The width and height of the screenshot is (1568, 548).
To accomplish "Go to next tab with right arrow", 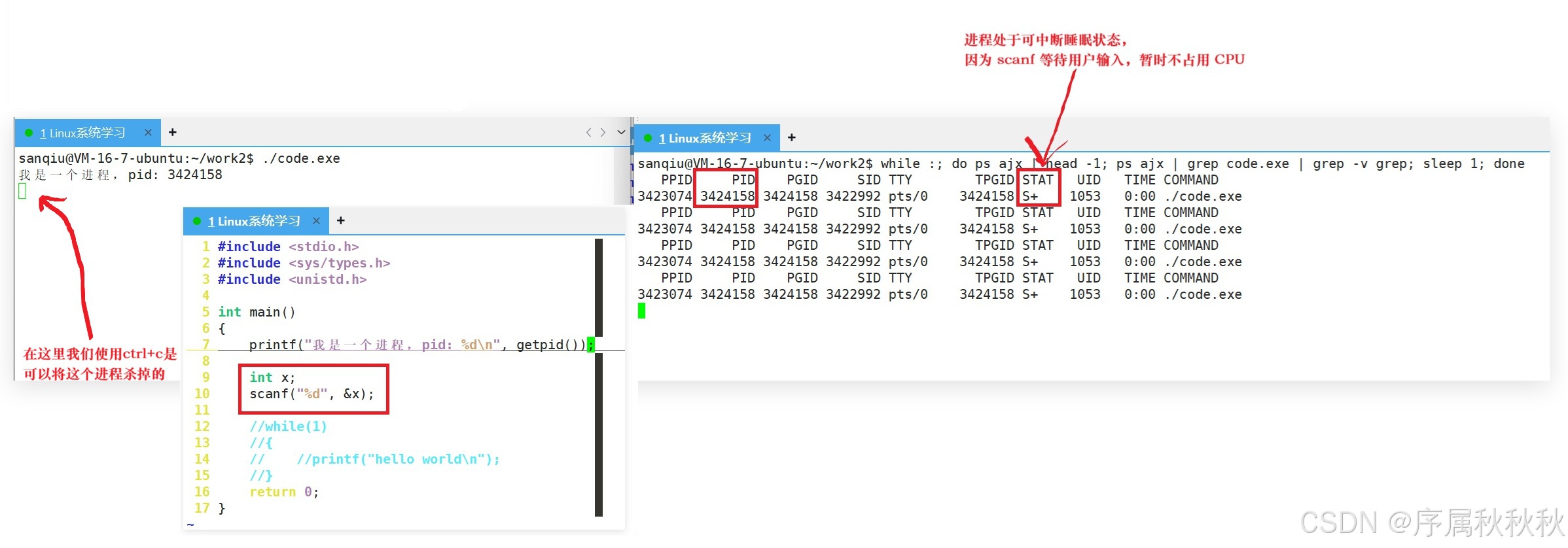I will pos(603,132).
